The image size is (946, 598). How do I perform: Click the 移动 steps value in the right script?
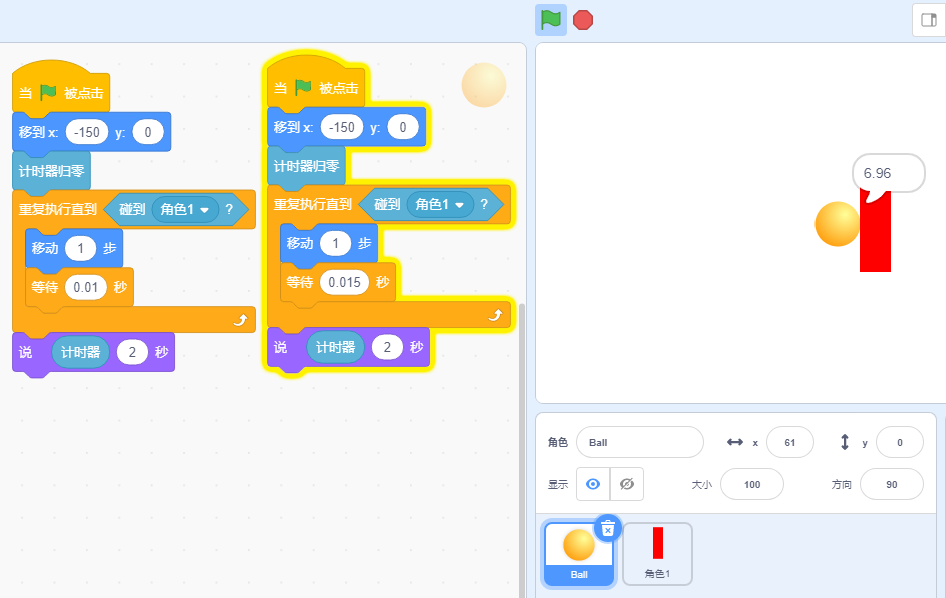pos(335,244)
